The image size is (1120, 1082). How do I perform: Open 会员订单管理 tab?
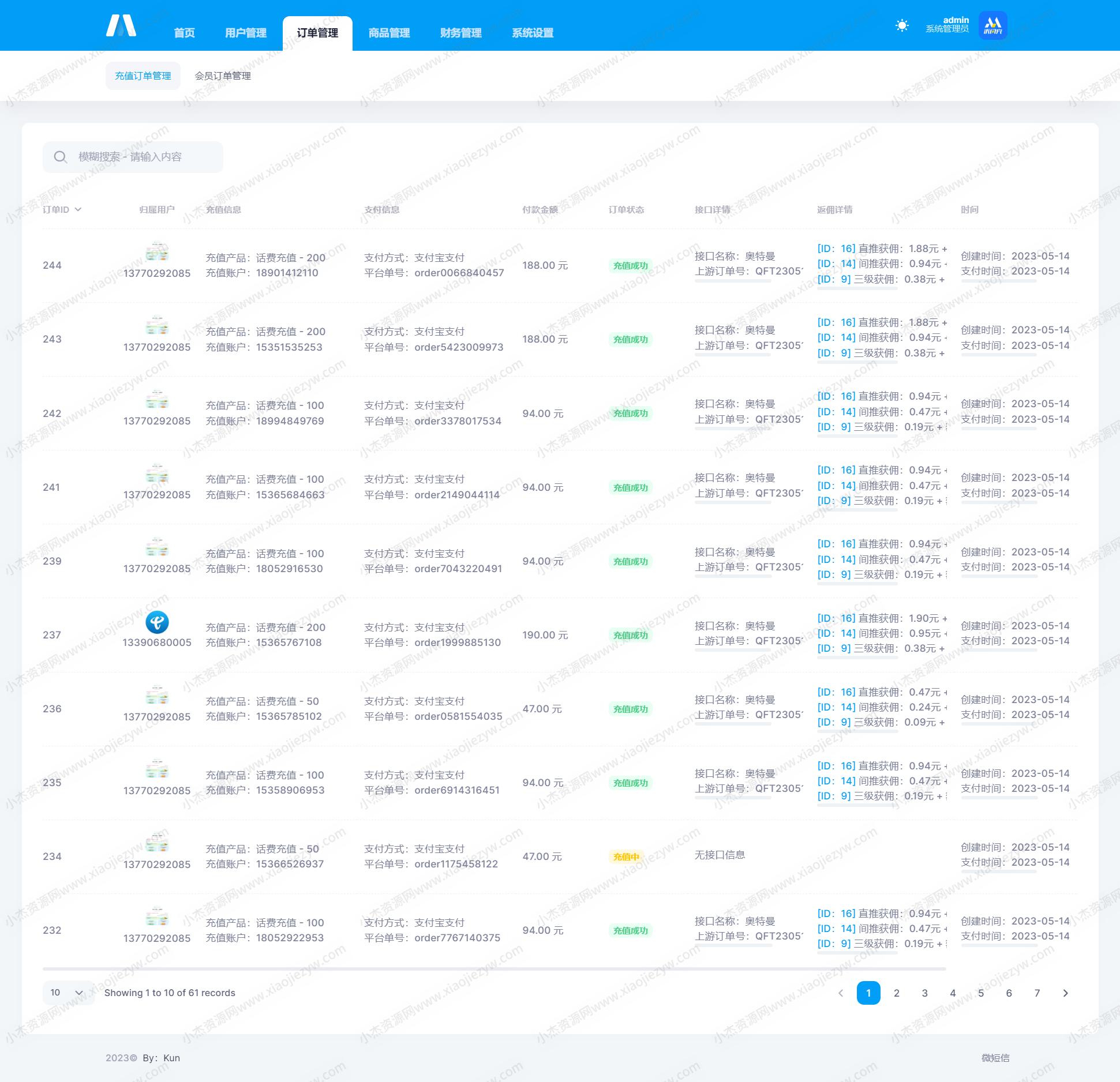[222, 76]
